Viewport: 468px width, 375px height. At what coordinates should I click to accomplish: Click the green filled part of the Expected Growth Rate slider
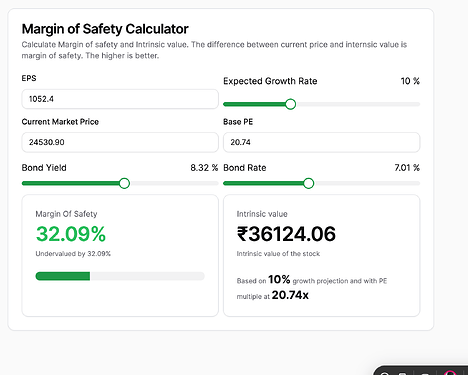click(x=254, y=104)
